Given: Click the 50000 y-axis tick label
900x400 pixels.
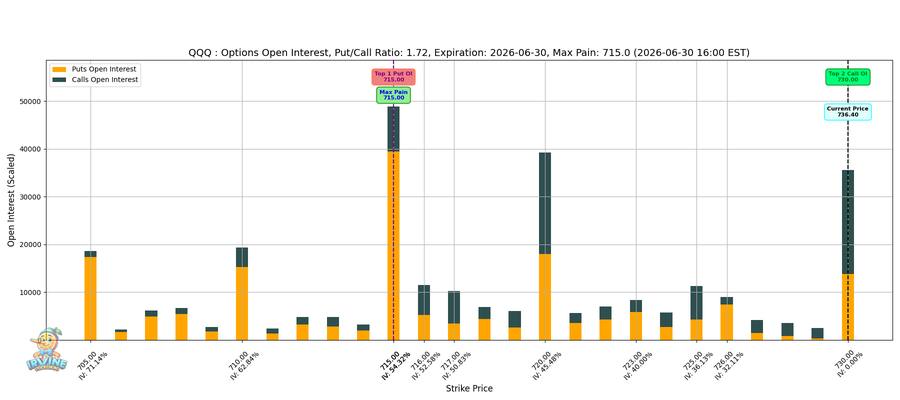Looking at the screenshot, I should pyautogui.click(x=32, y=102).
